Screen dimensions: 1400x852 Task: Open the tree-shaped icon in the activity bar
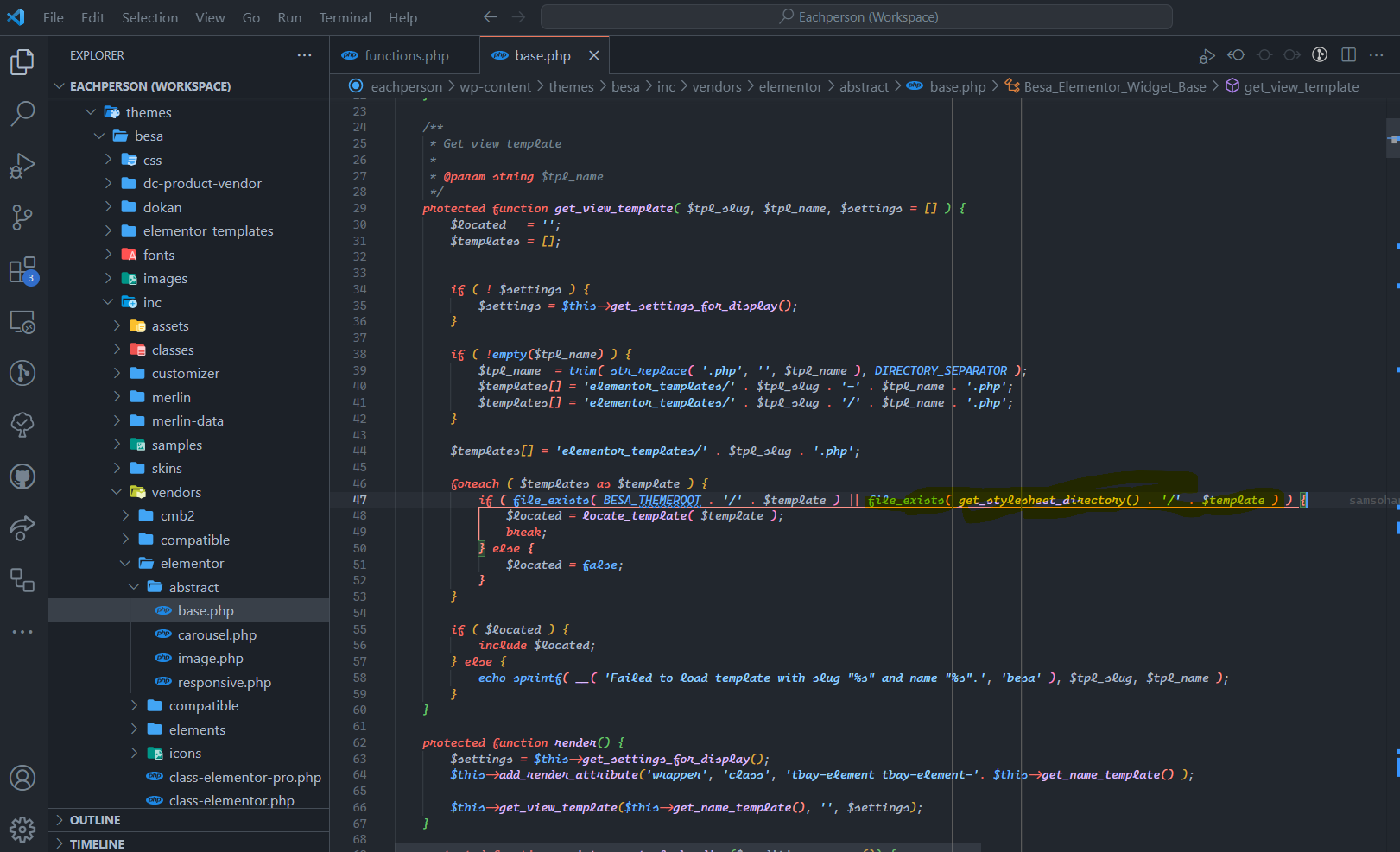coord(22,424)
